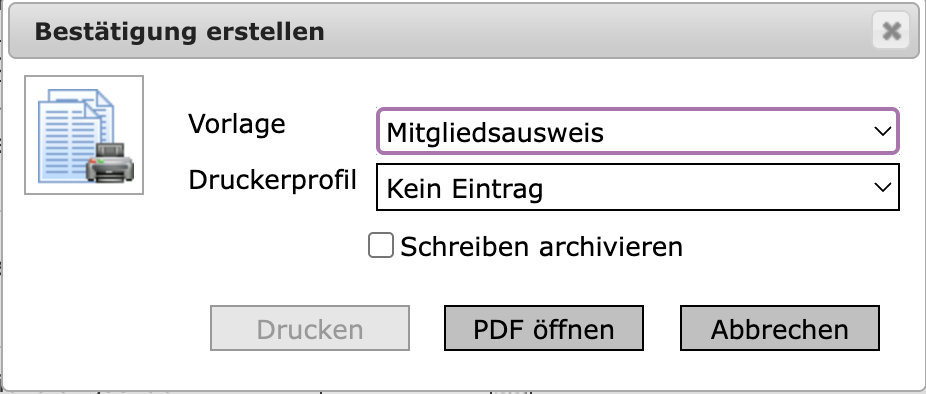The height and width of the screenshot is (394, 926).
Task: Click the stacked pages in the dialog icon
Action: point(76,135)
